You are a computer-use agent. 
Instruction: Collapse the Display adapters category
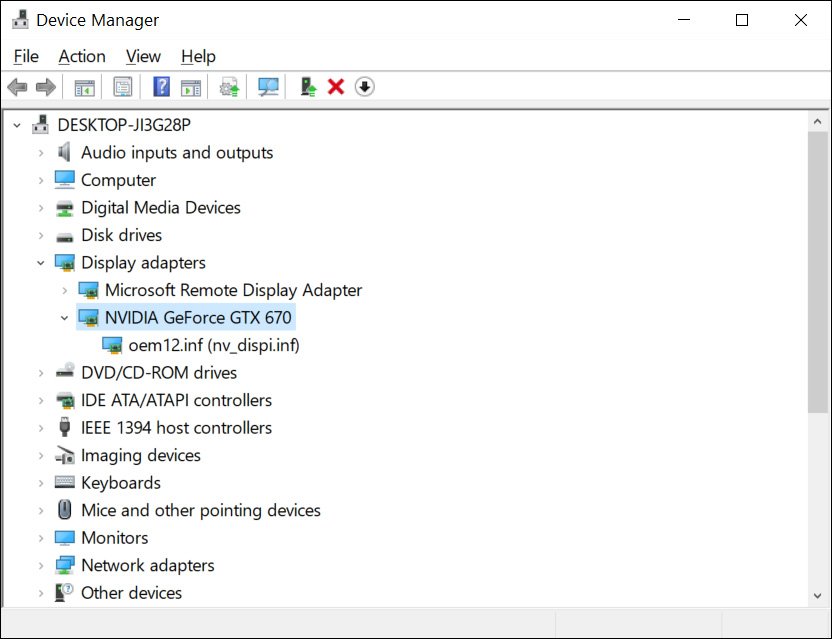click(x=41, y=263)
